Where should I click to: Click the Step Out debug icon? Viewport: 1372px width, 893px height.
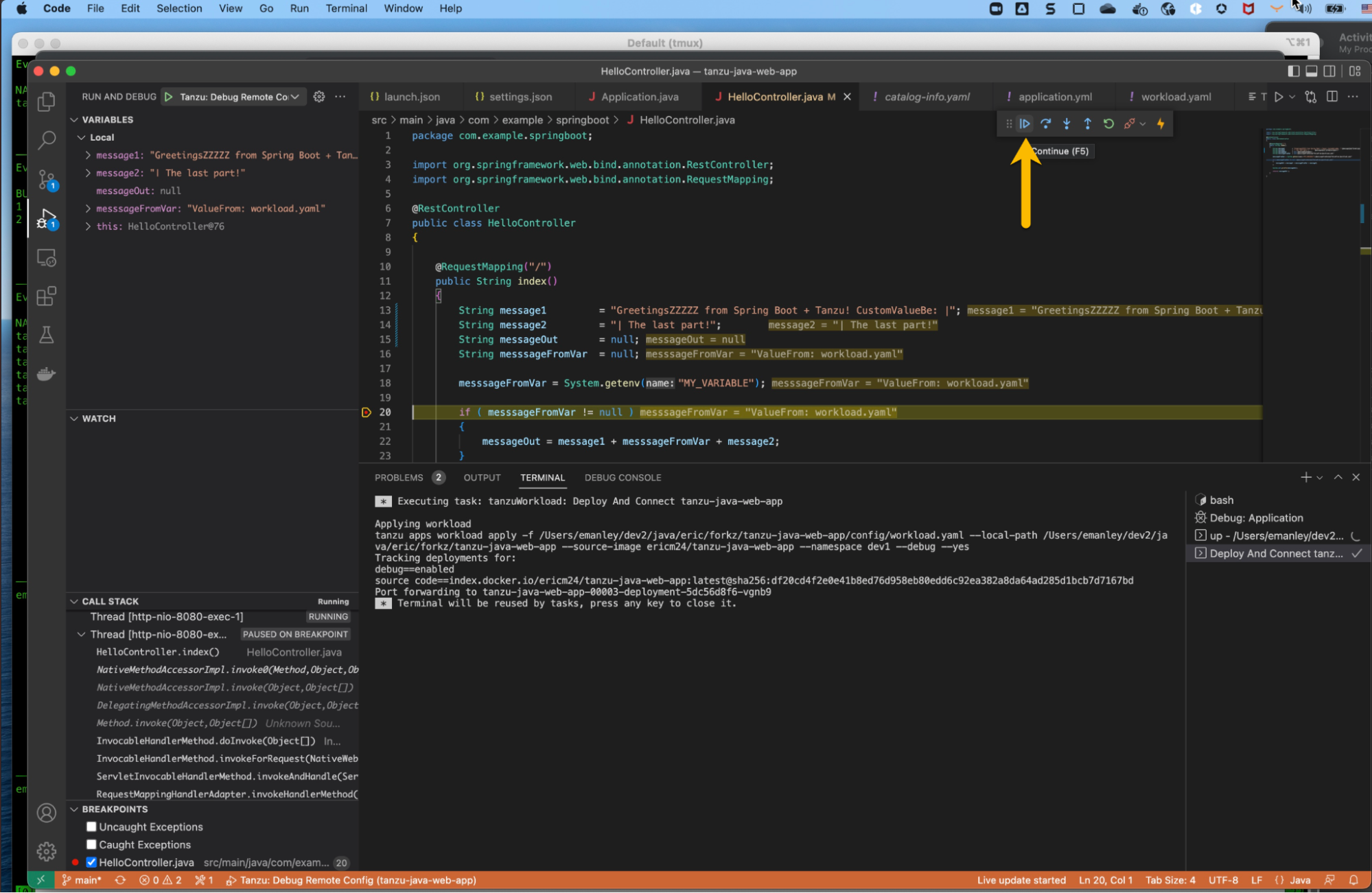pos(1087,123)
